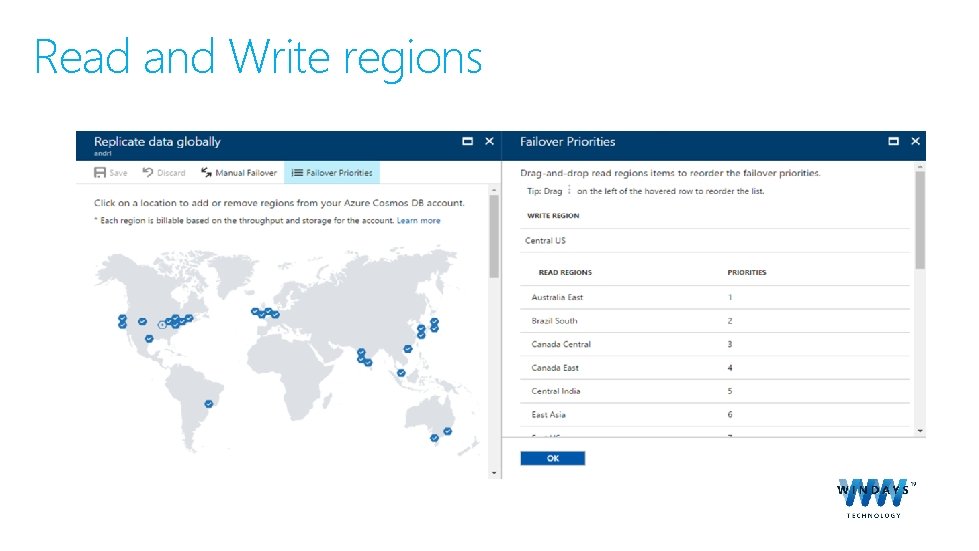Screen dimensions: 979x551
Task: Click the Central India read region row
Action: click(714, 391)
